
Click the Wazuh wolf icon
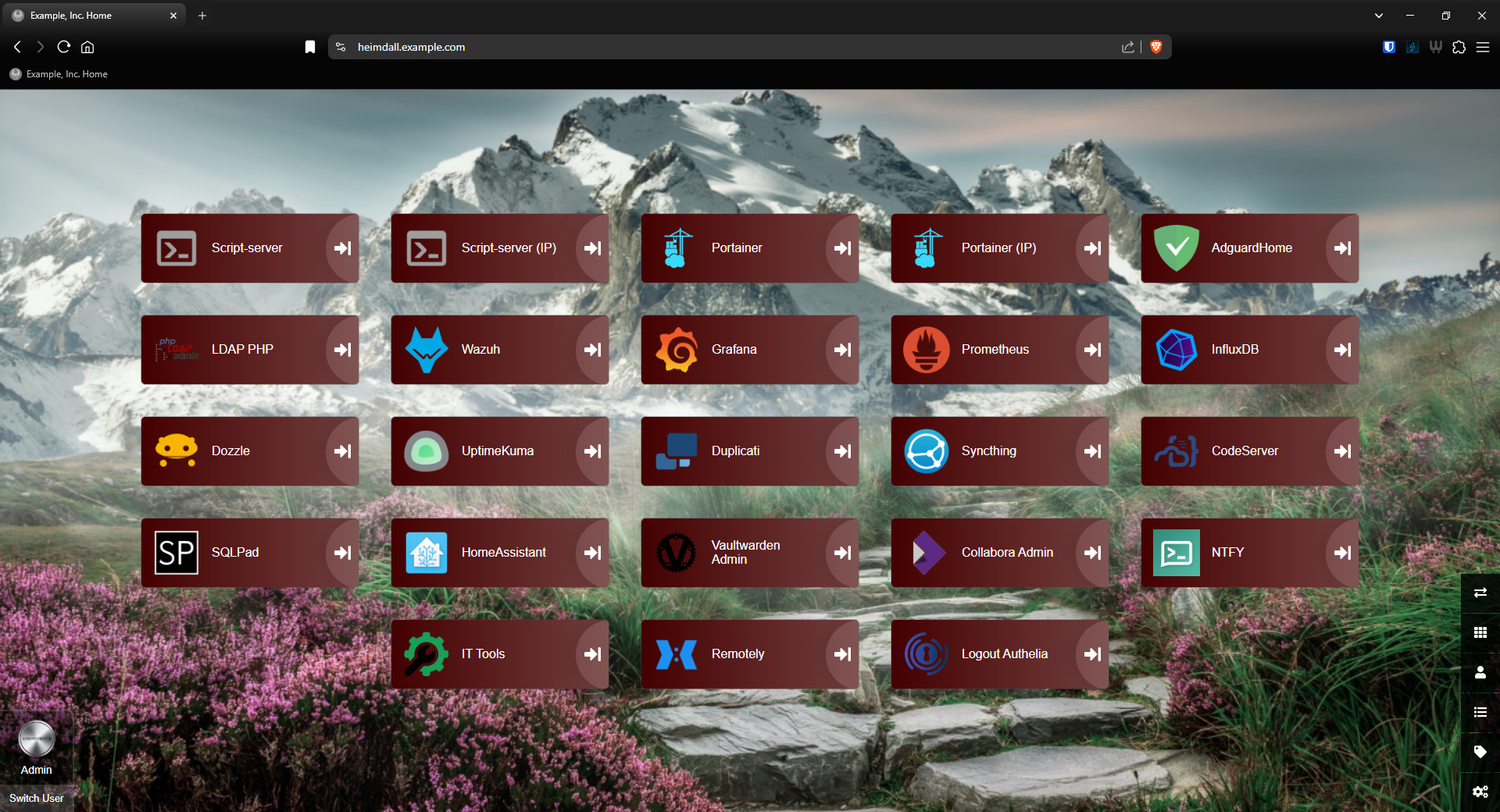427,350
